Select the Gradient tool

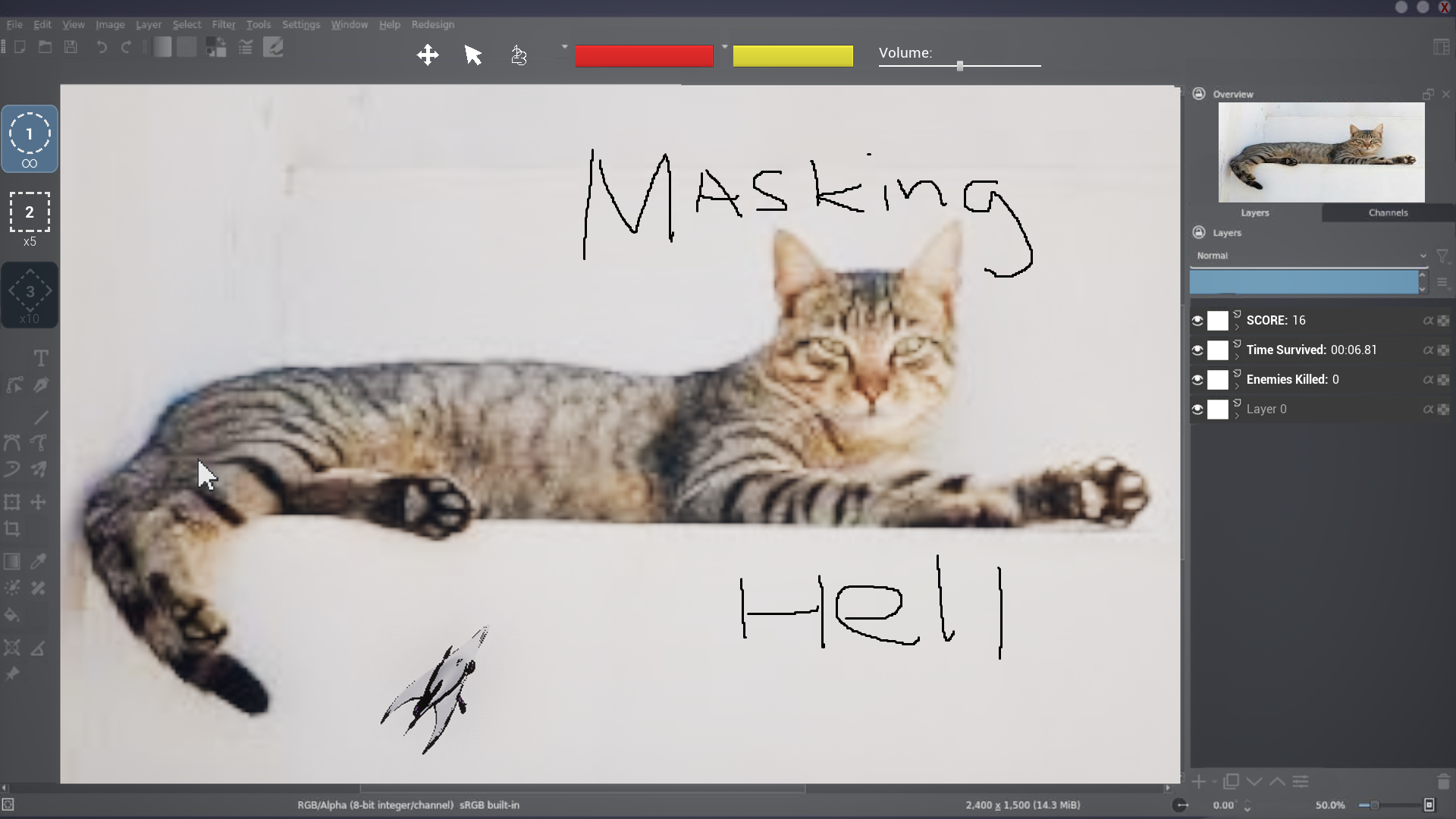(x=11, y=561)
